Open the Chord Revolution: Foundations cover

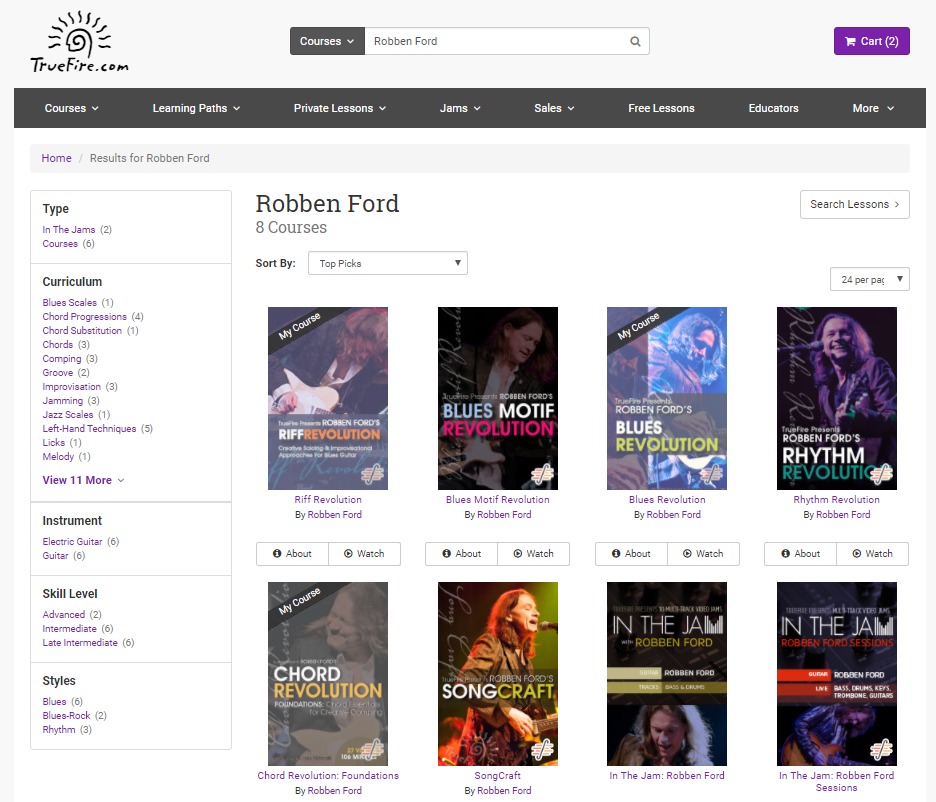point(328,674)
